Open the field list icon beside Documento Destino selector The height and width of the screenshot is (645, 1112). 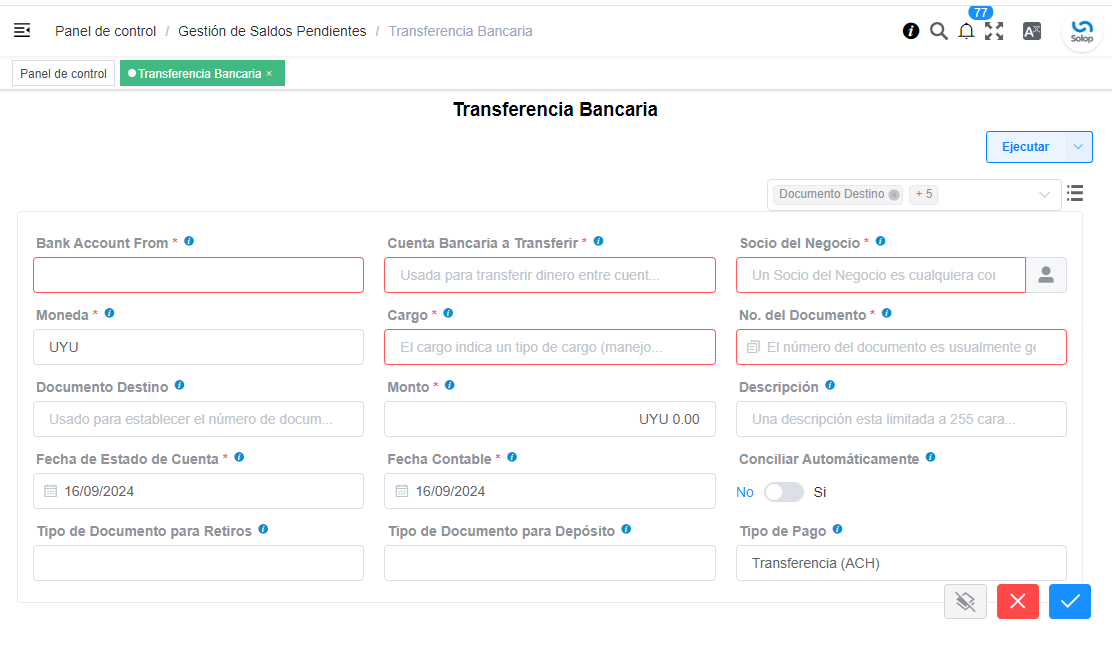[1075, 193]
